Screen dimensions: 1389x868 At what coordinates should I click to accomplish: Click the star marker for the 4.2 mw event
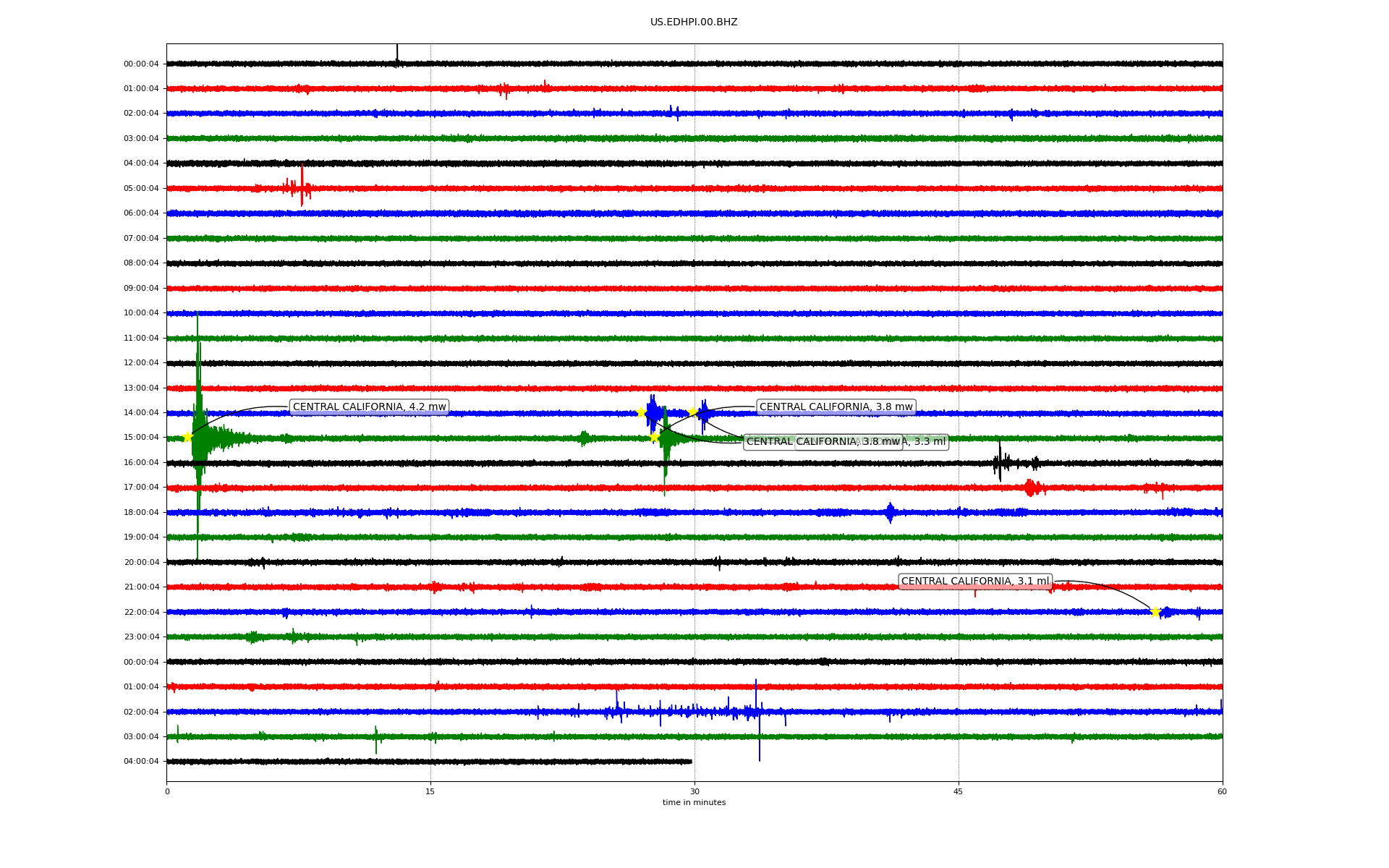point(187,437)
